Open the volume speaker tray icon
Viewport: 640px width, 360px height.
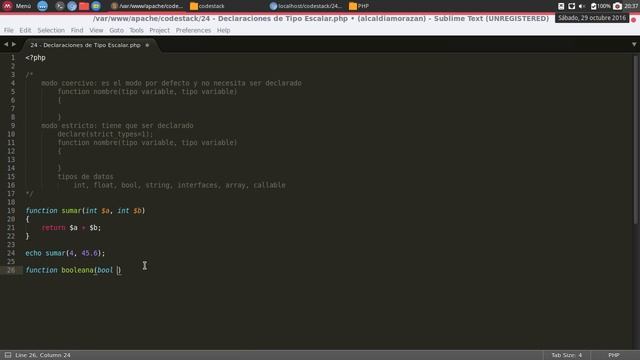[x=582, y=6]
